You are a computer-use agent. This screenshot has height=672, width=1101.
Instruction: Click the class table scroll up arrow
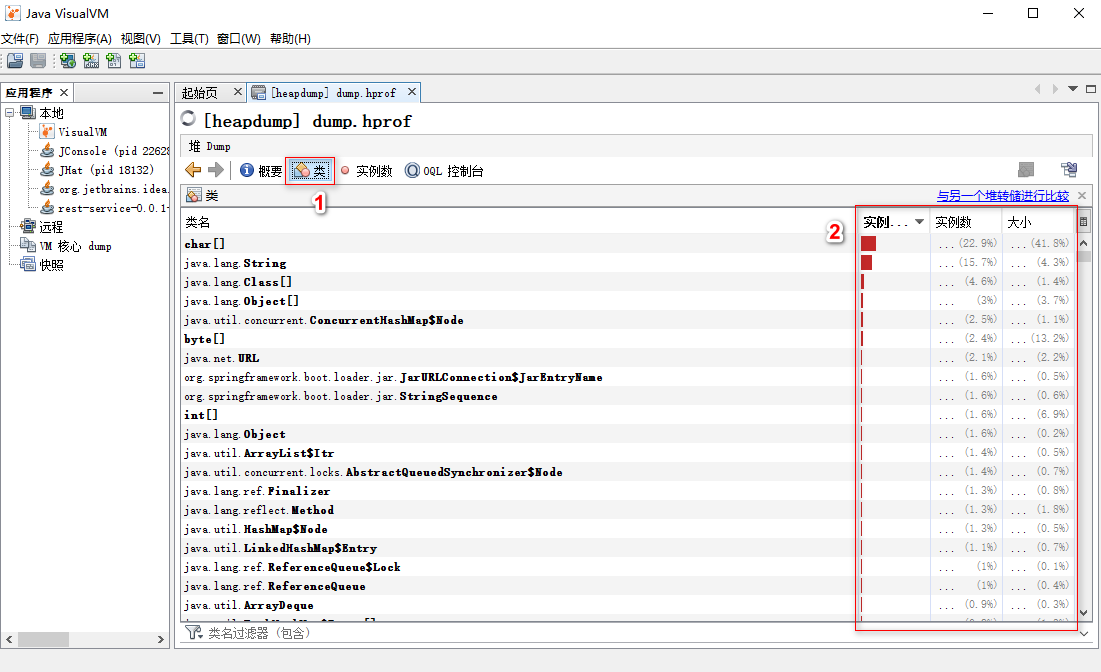1083,243
